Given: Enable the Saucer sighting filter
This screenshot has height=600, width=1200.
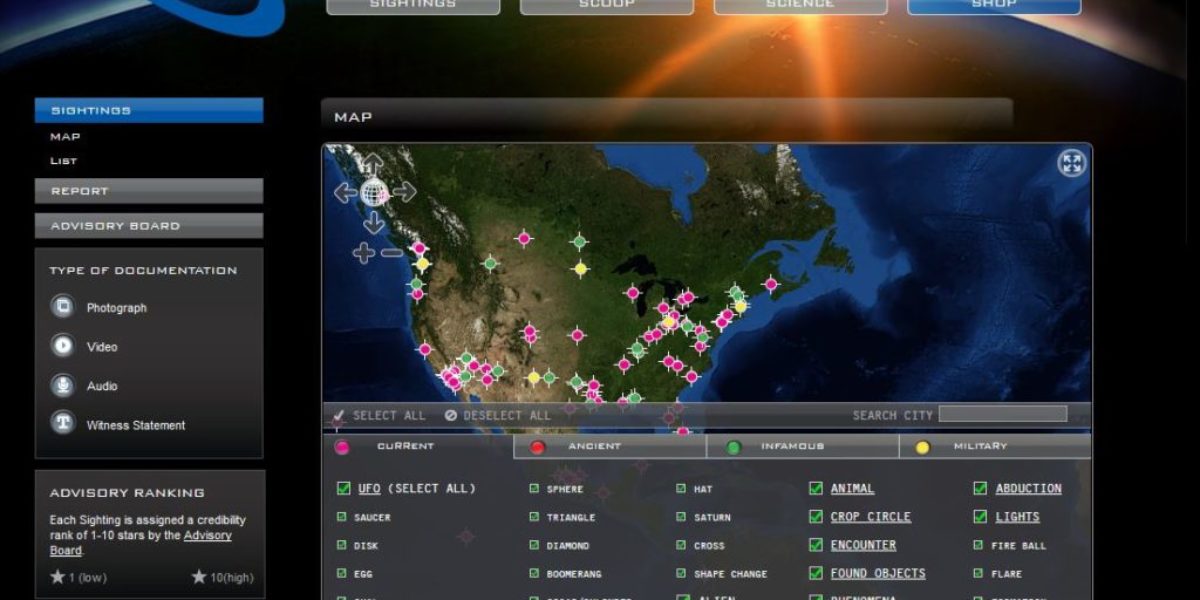Looking at the screenshot, I should (340, 517).
